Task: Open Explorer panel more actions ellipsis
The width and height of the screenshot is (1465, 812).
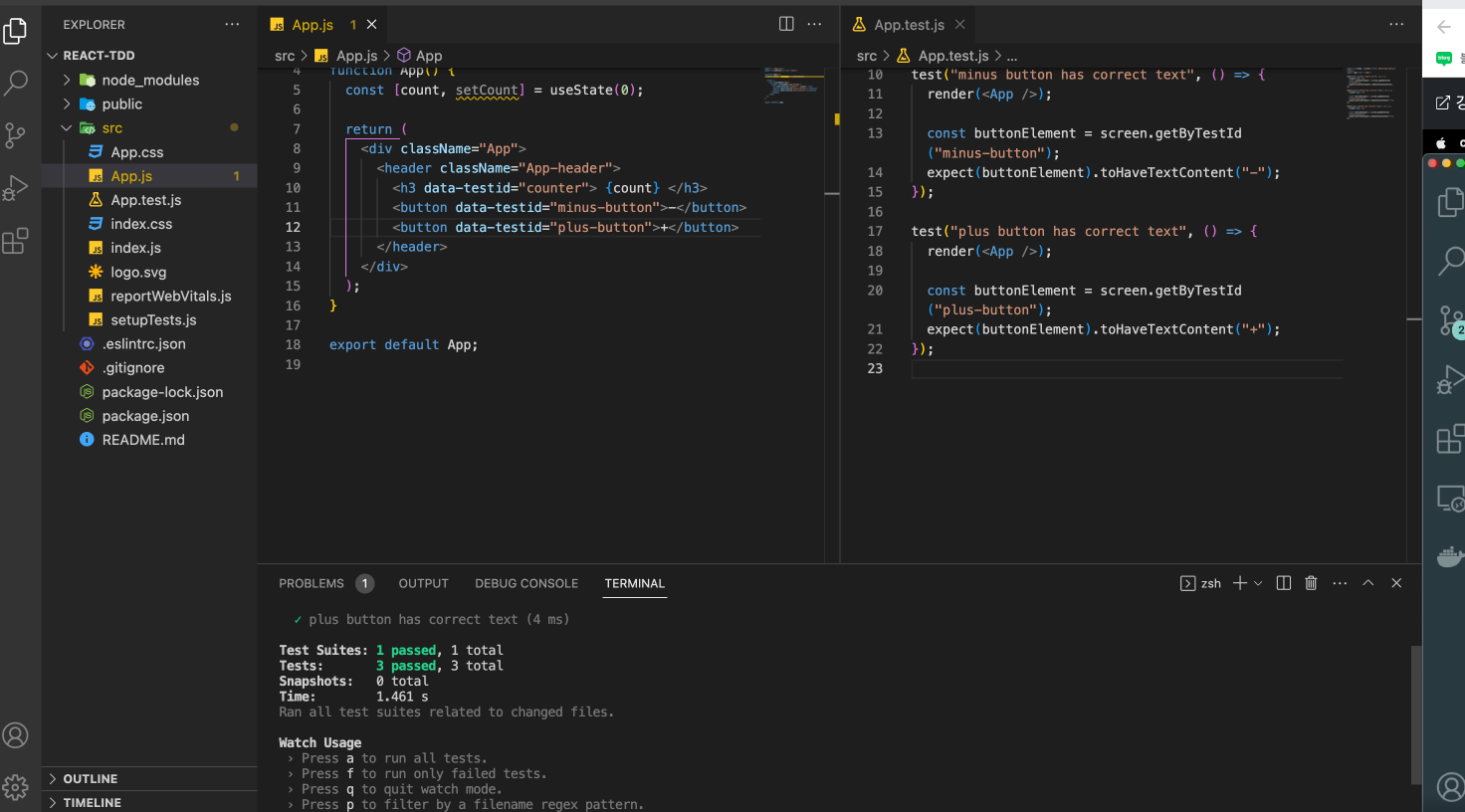Action: click(x=232, y=24)
